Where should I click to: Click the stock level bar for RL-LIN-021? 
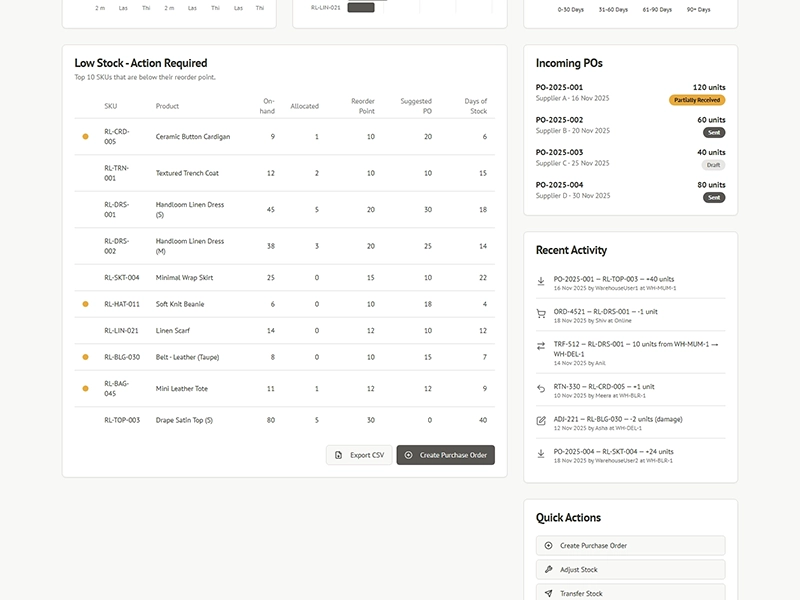coord(363,6)
